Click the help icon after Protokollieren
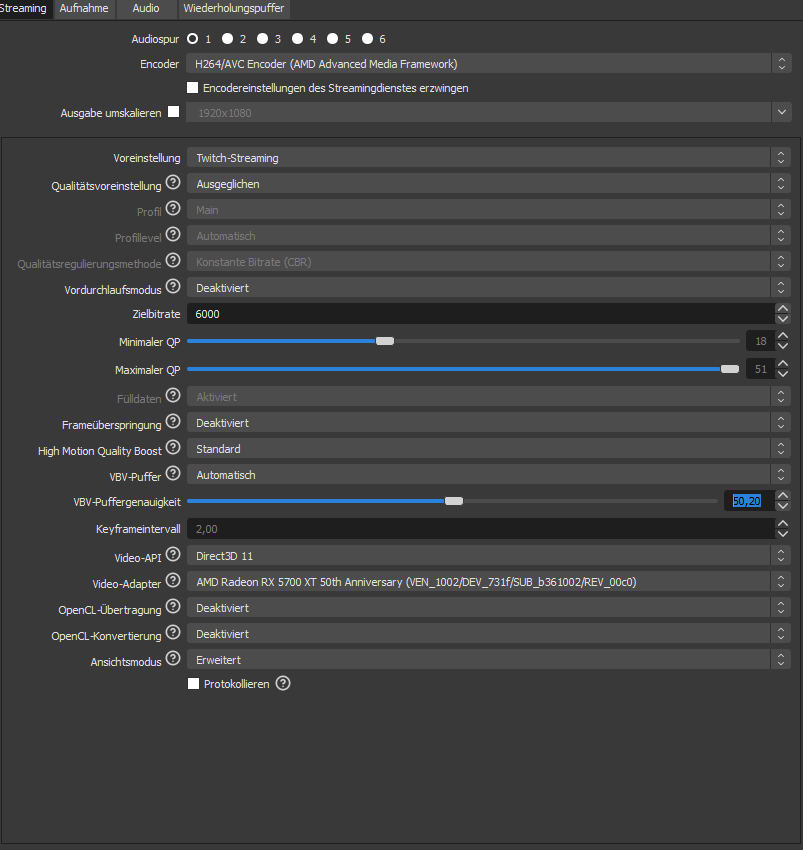The width and height of the screenshot is (803, 850). click(x=283, y=684)
